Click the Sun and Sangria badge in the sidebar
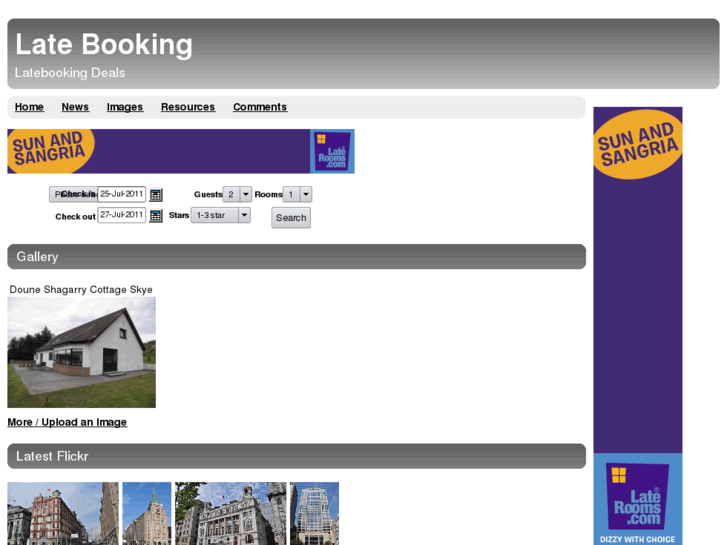The height and width of the screenshot is (545, 727). 638,144
